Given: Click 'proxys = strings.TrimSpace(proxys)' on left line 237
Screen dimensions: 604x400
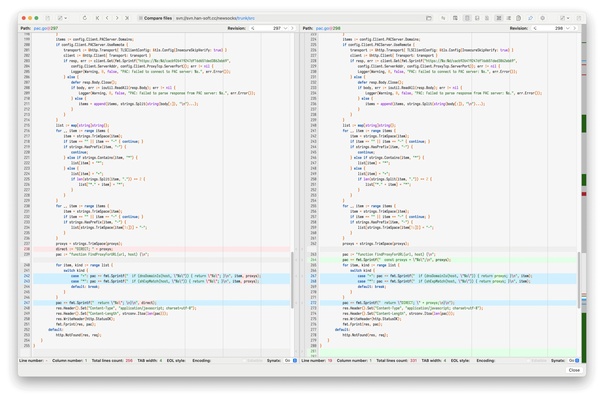Looking at the screenshot, I should click(x=89, y=244).
